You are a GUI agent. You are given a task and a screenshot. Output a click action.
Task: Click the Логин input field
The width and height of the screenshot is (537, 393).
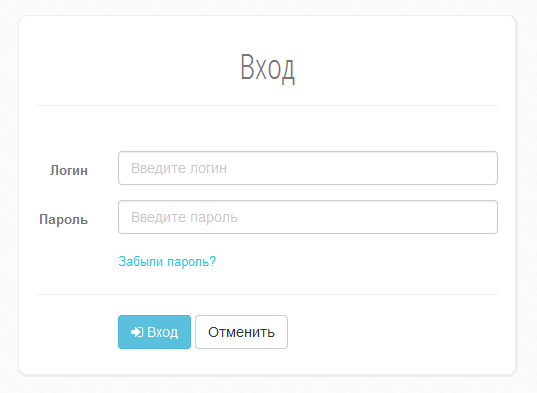click(308, 168)
